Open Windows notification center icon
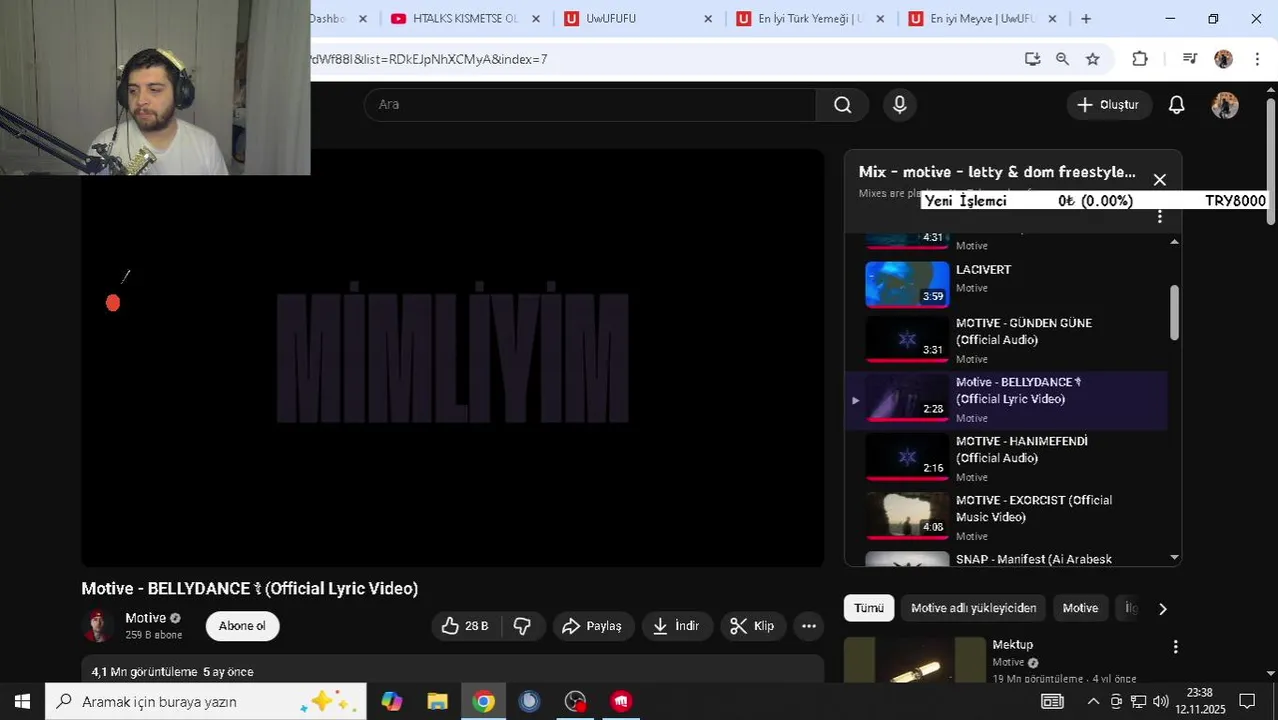Viewport: 1278px width, 720px height. point(1247,701)
